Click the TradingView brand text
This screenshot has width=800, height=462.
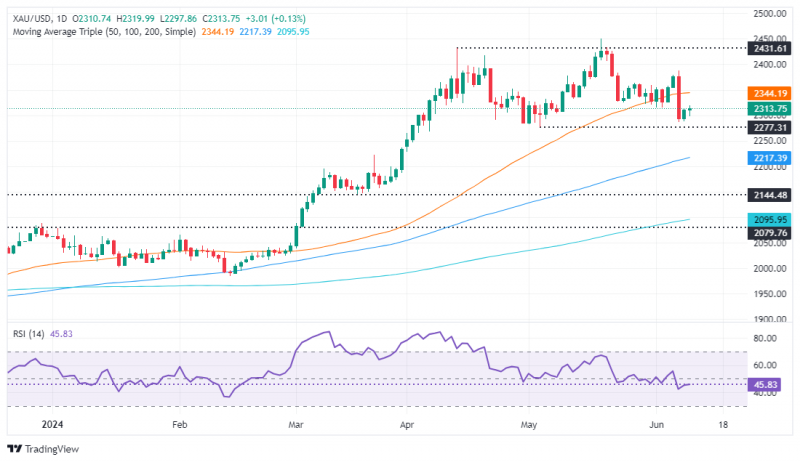pos(52,449)
